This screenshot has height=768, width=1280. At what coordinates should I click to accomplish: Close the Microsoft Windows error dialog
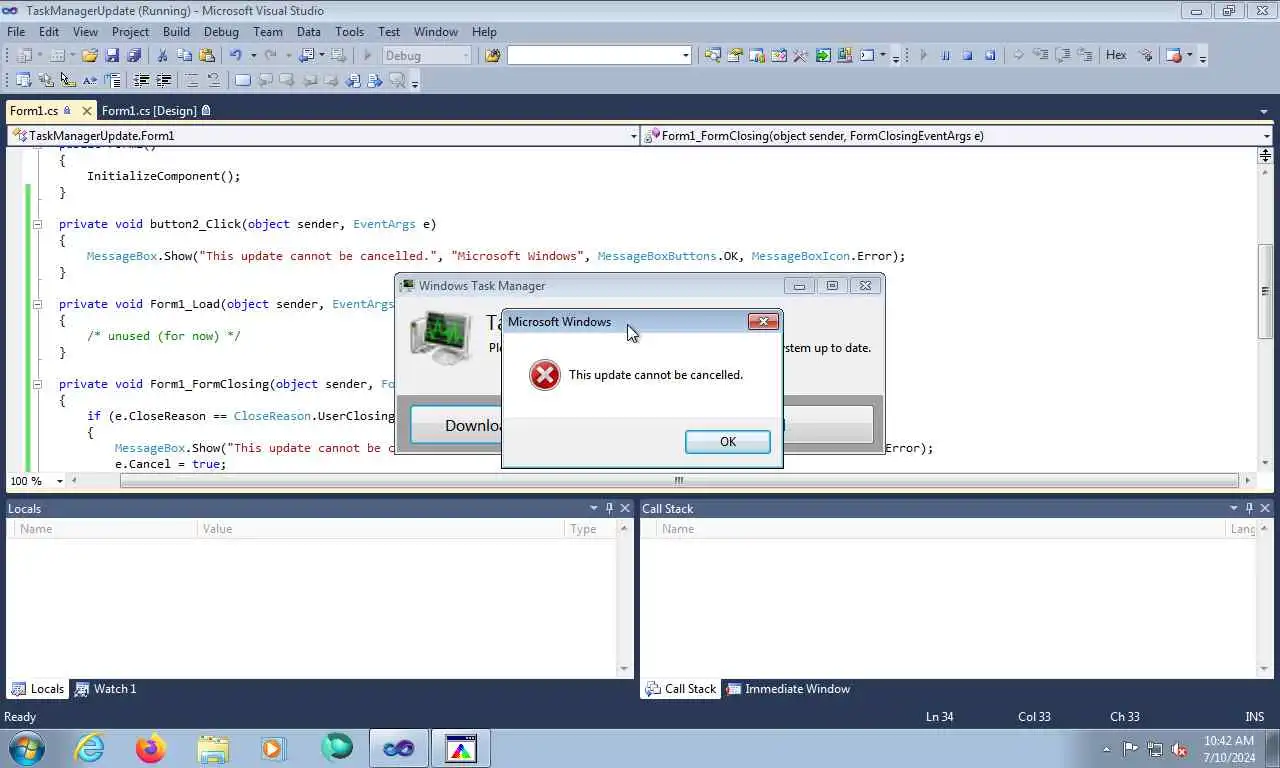pyautogui.click(x=764, y=321)
